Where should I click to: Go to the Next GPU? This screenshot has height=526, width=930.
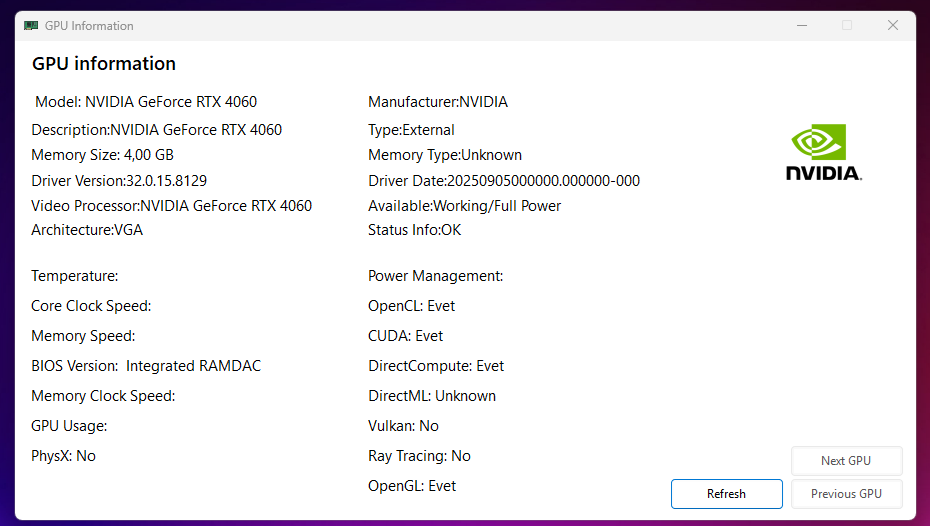tap(846, 461)
